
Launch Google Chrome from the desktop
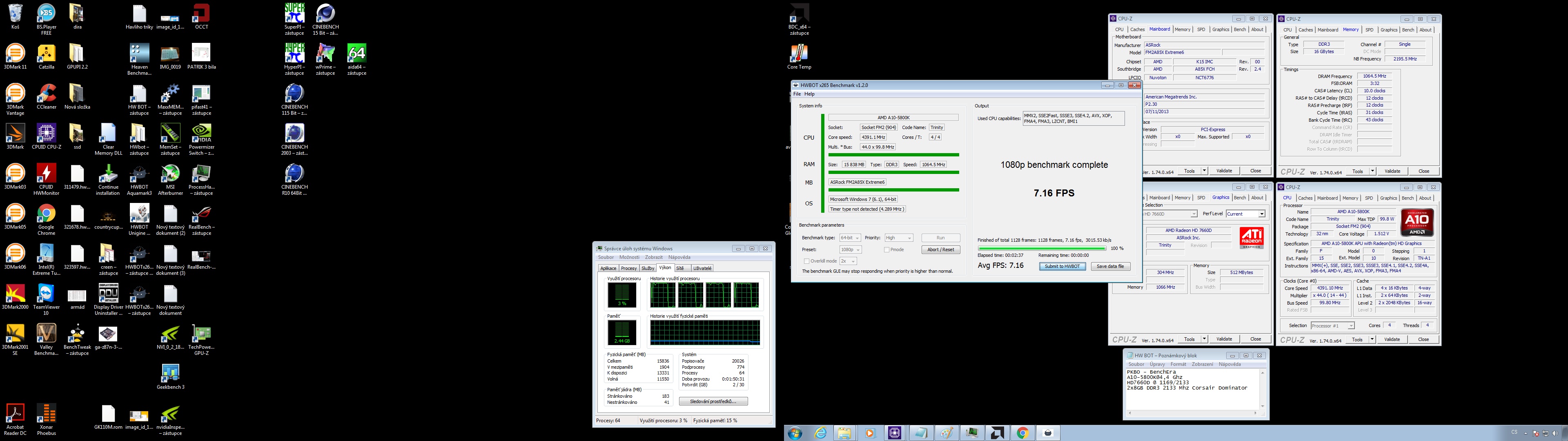(x=46, y=220)
